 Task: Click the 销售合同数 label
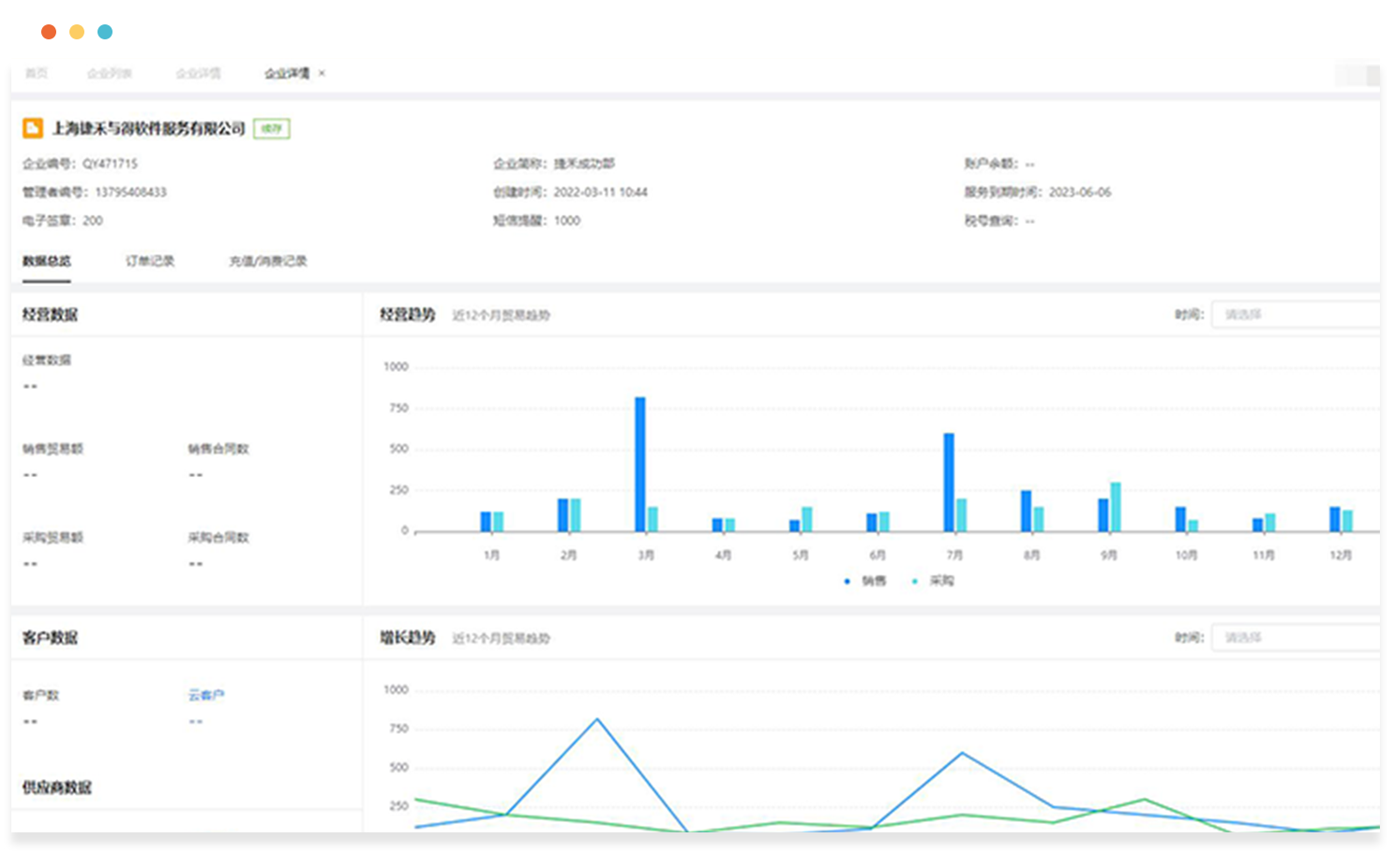coord(218,449)
